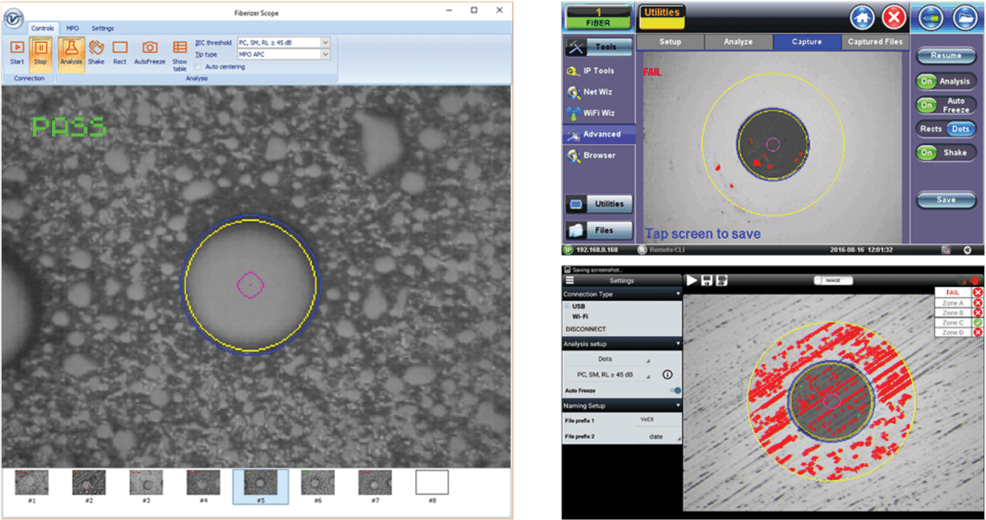Collapse the Connection Type section

coord(678,294)
